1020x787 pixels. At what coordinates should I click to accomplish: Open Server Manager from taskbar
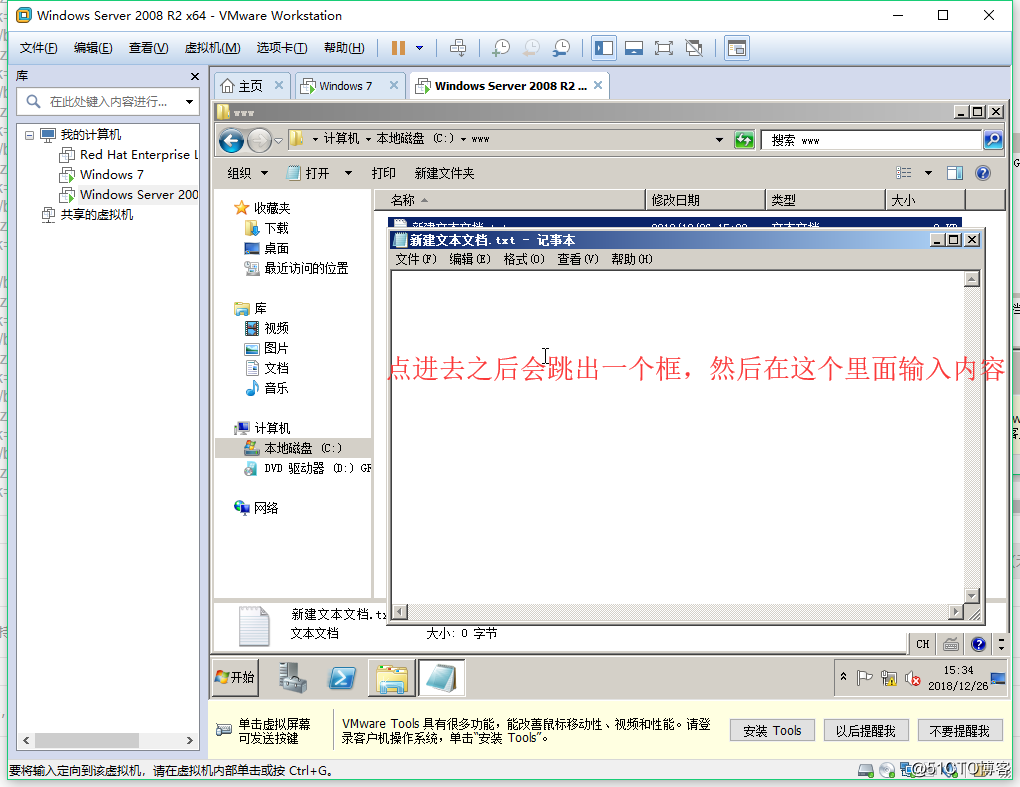coord(293,677)
